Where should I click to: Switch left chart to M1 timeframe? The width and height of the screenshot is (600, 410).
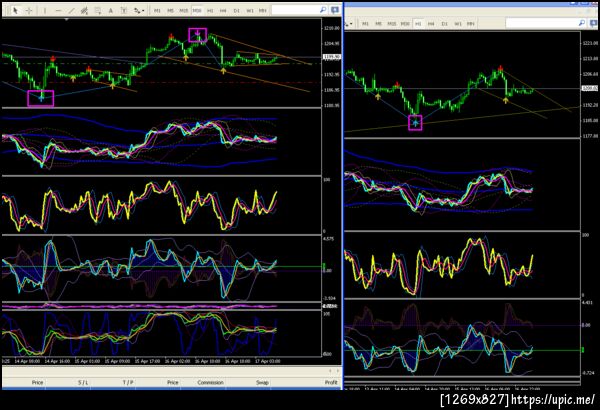[x=157, y=11]
